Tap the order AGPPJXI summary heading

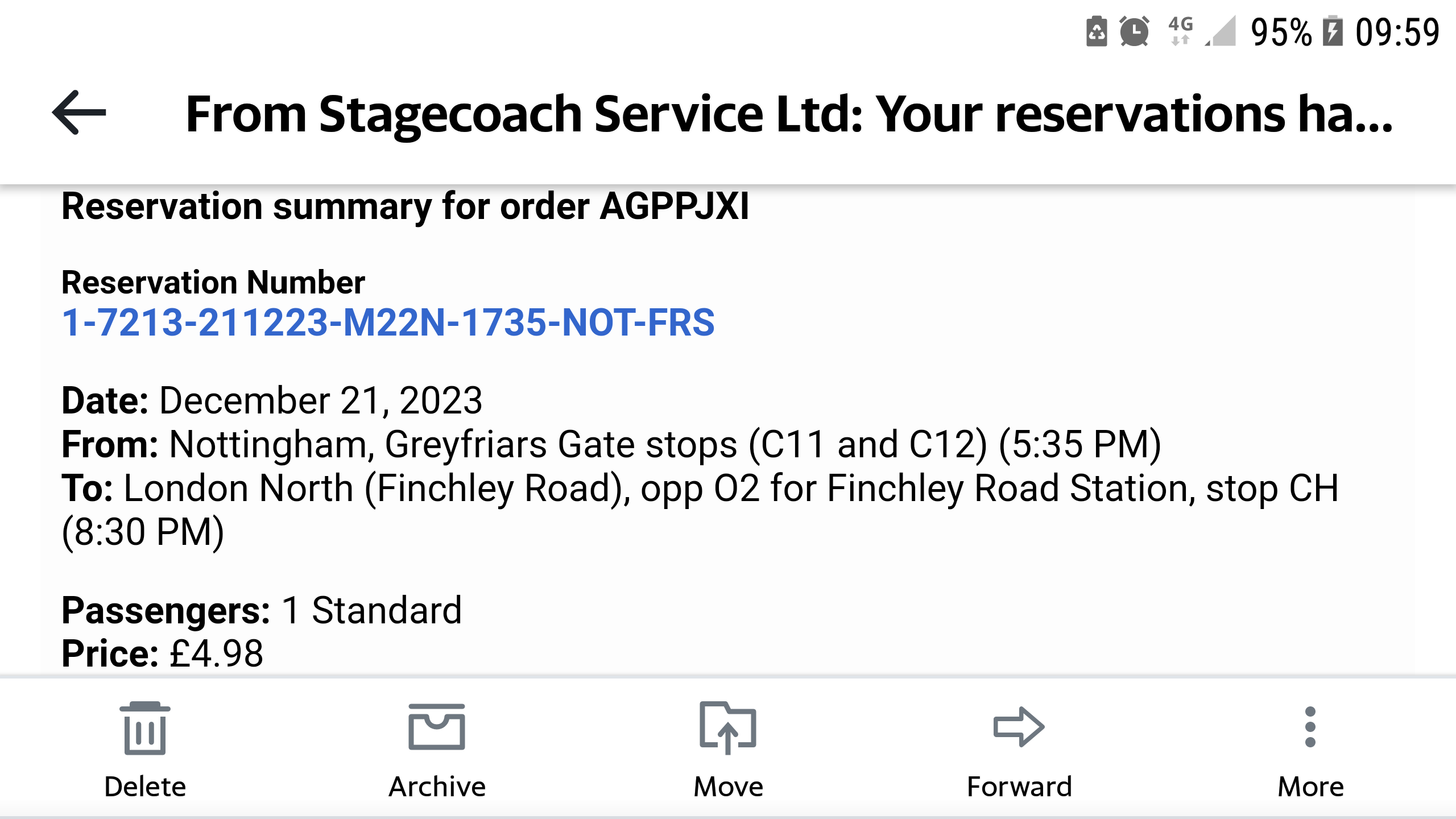[405, 206]
